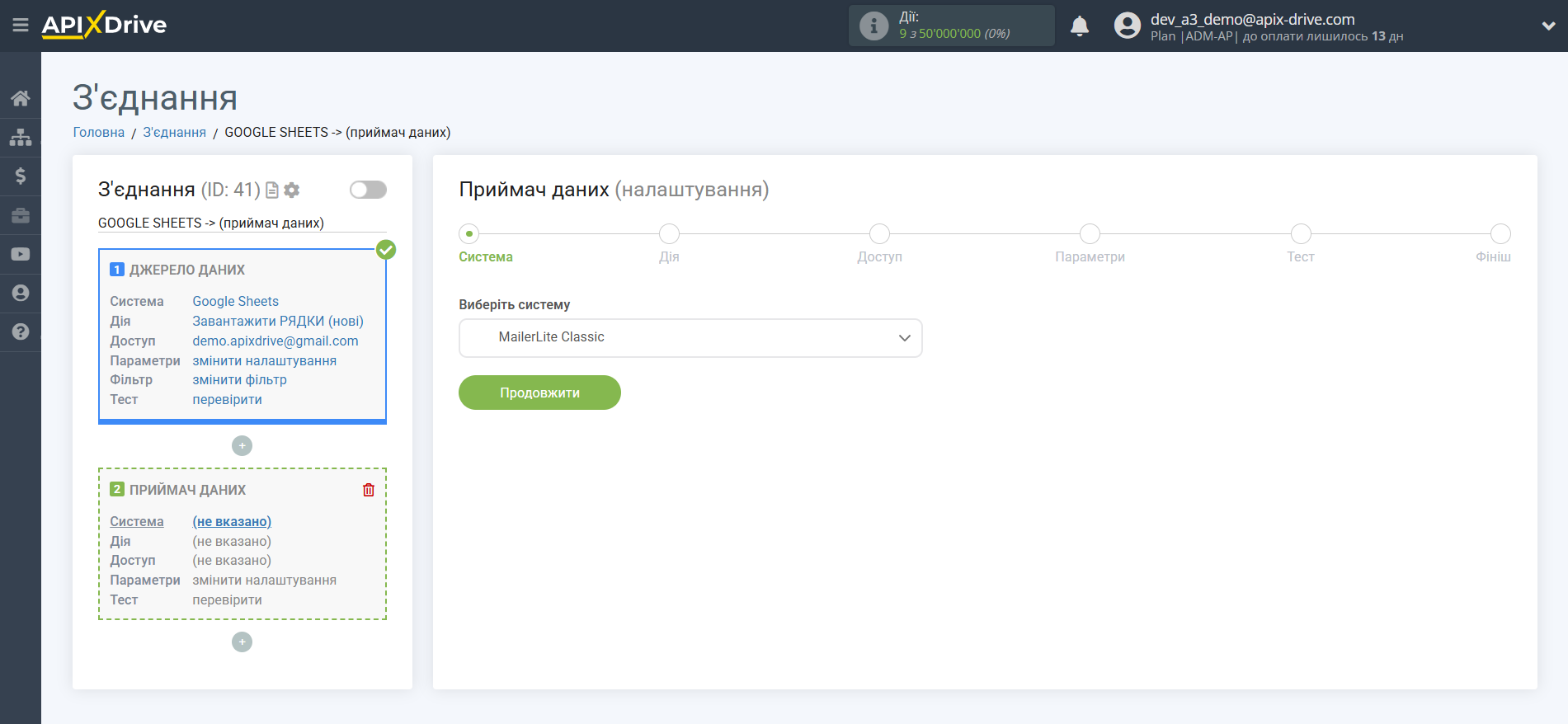Click receiver Дія (не вказано) text
Screen dimensions: 1568x724
pyautogui.click(x=232, y=541)
